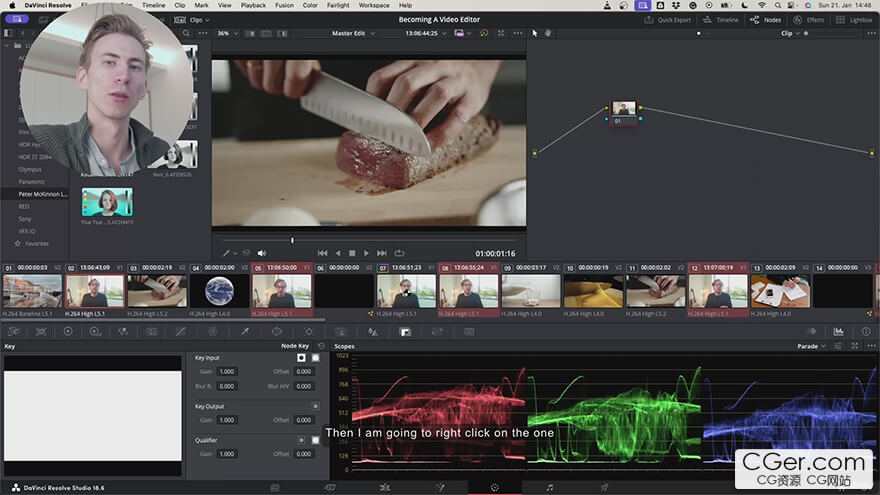The width and height of the screenshot is (880, 495).
Task: Jump to the first frame
Action: coord(322,253)
